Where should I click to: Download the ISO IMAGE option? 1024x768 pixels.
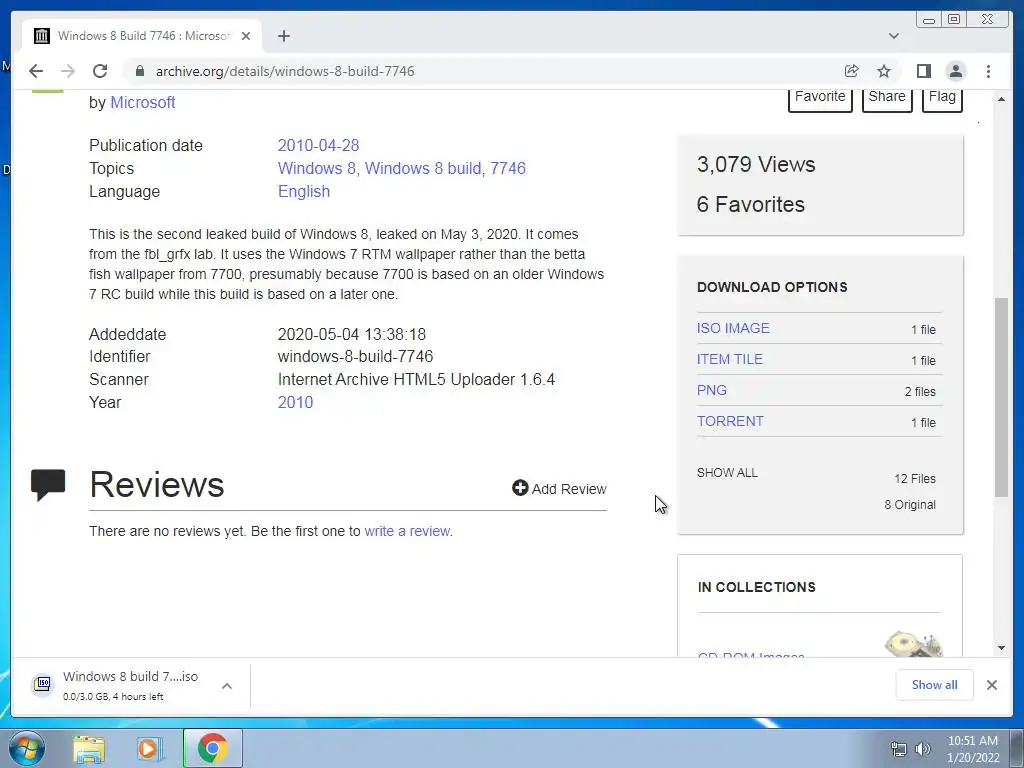733,328
